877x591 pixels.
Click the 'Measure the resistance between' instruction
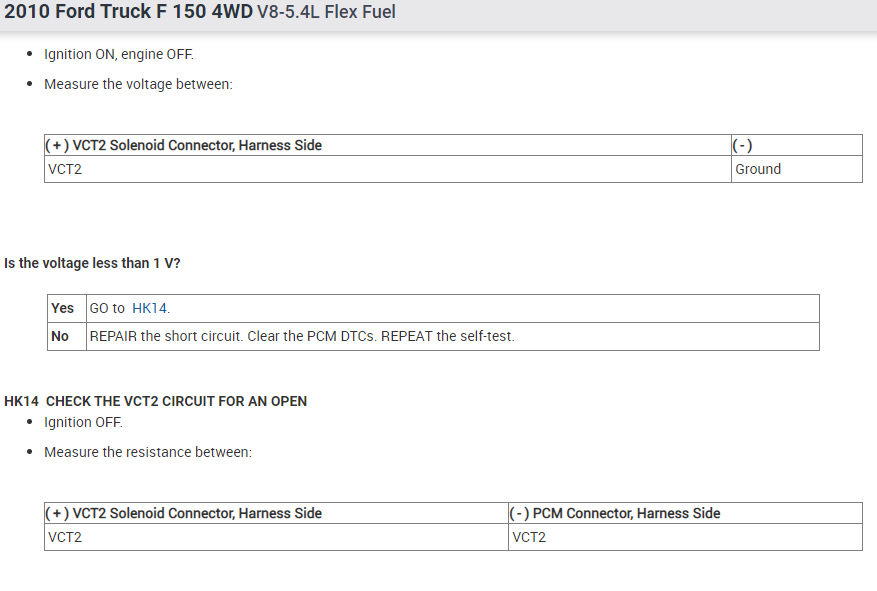tap(148, 452)
